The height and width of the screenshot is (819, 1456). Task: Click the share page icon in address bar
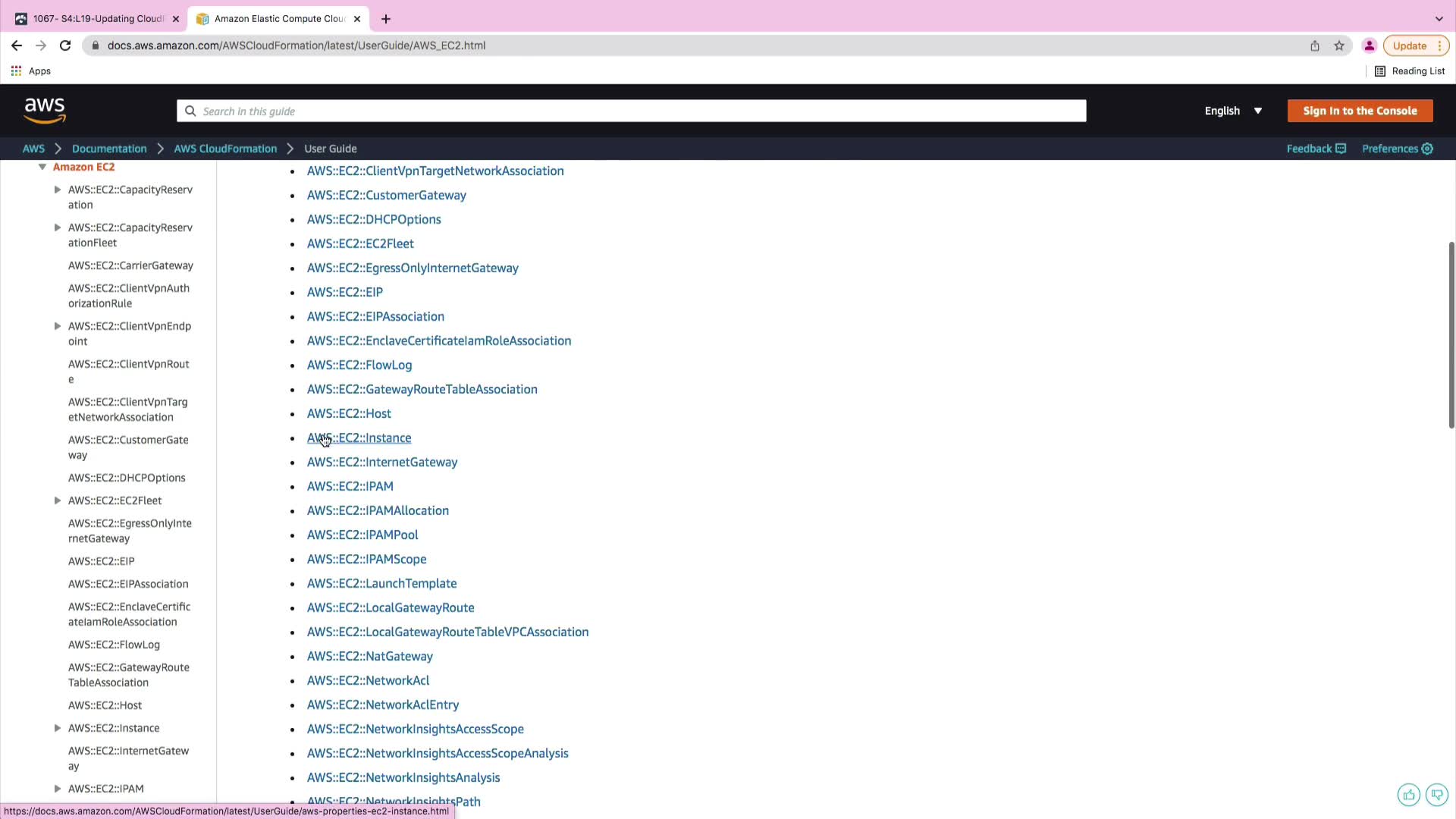click(1315, 45)
